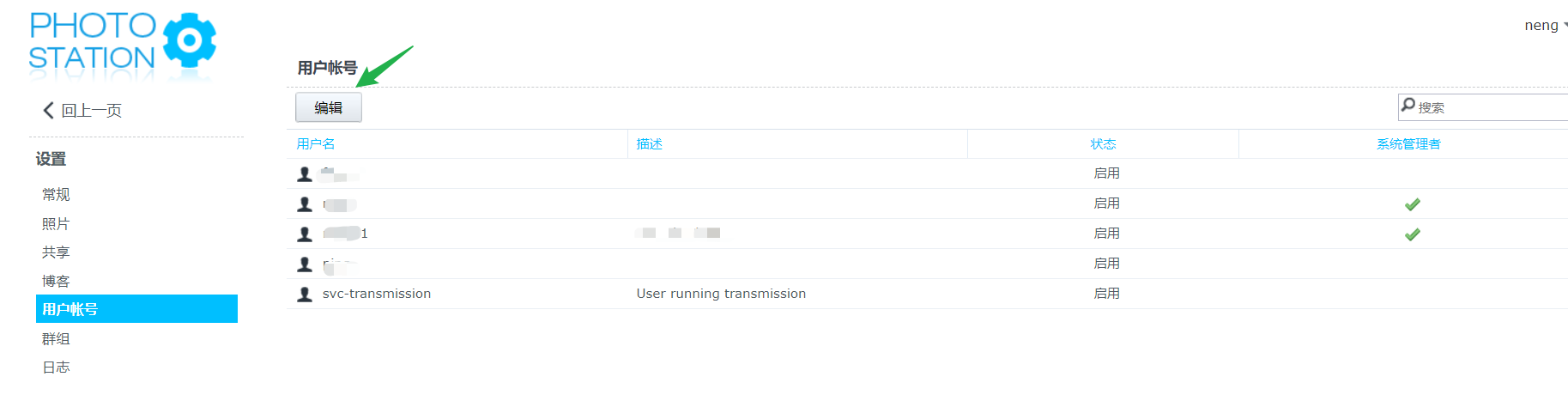Open the neng account dropdown
The height and width of the screenshot is (401, 1568).
[x=1546, y=26]
